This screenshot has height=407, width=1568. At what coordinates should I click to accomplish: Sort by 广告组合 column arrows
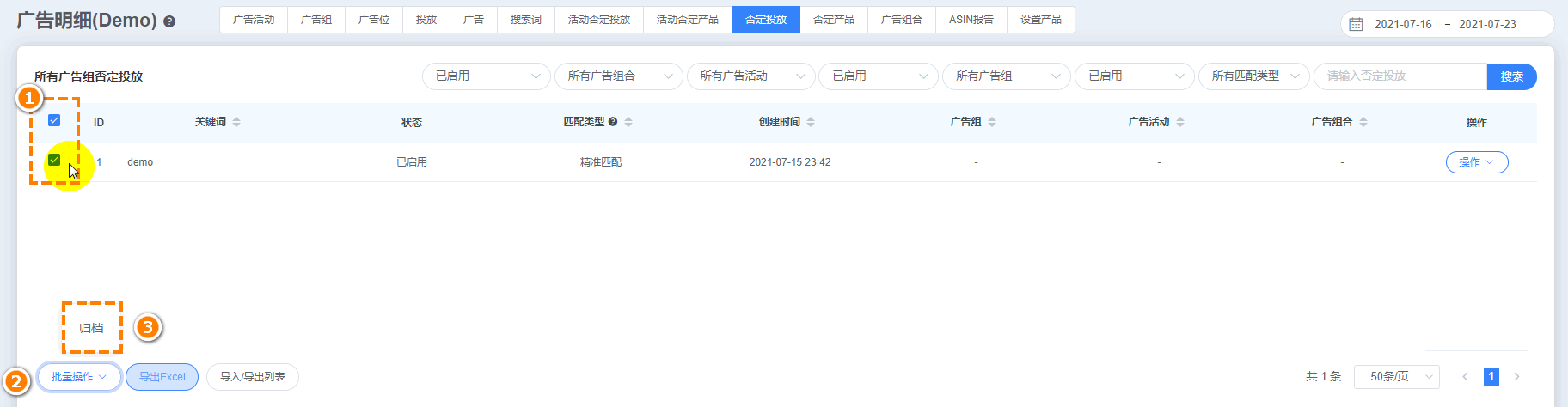pos(1363,122)
